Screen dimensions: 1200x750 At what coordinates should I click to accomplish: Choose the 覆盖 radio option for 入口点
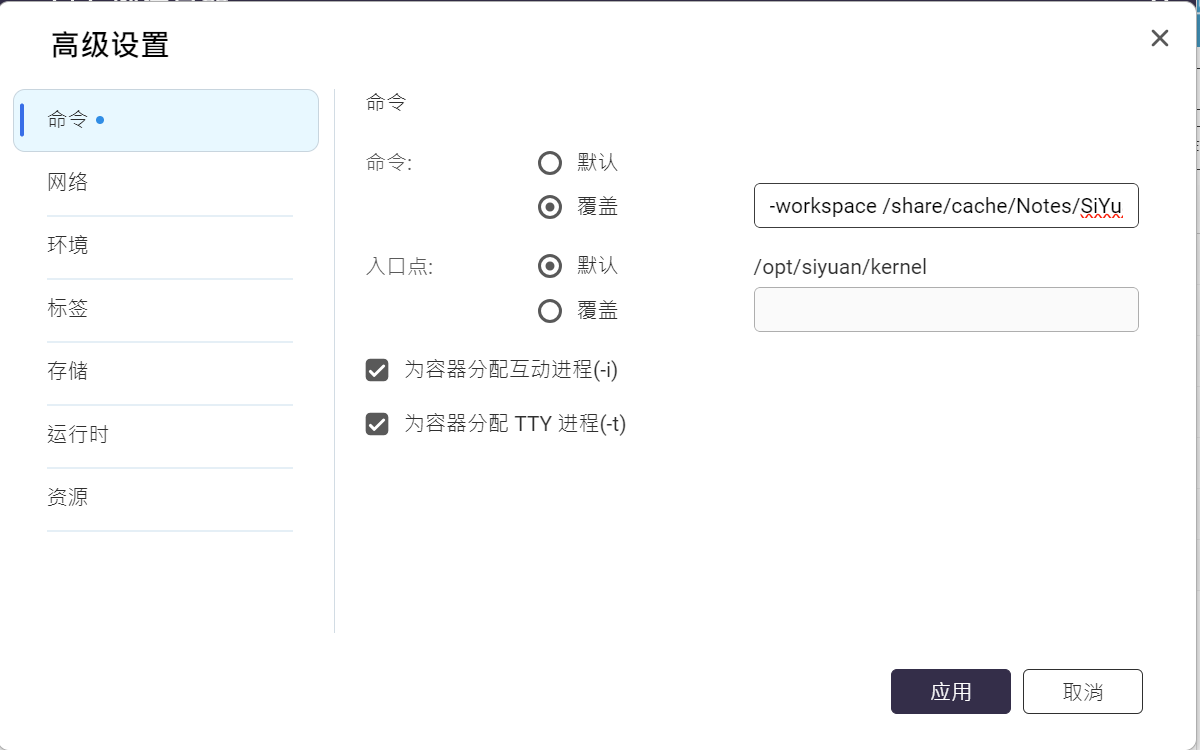pyautogui.click(x=550, y=311)
